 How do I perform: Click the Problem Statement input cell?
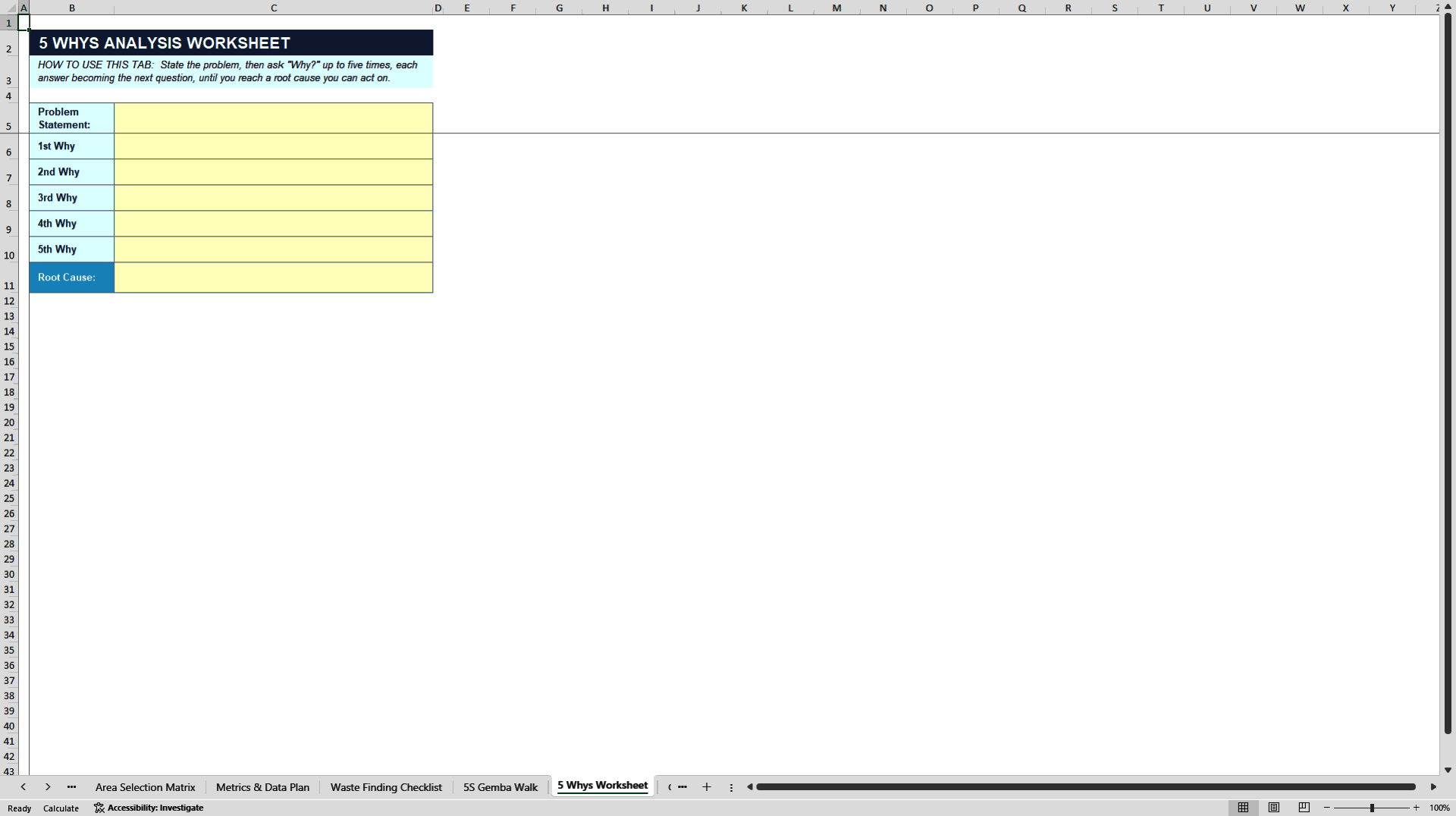pos(274,118)
